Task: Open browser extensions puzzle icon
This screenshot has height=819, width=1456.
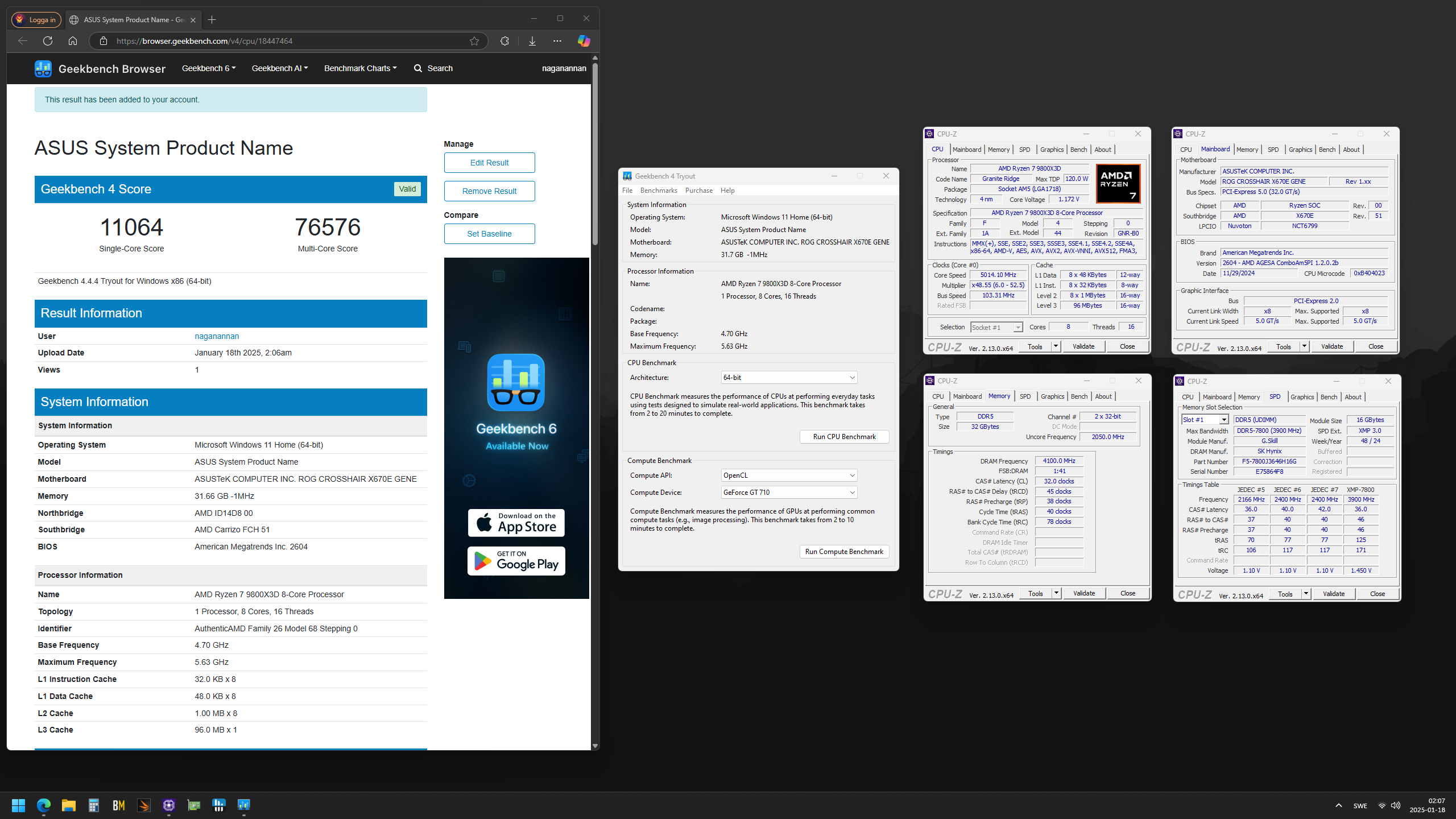Action: pyautogui.click(x=504, y=41)
